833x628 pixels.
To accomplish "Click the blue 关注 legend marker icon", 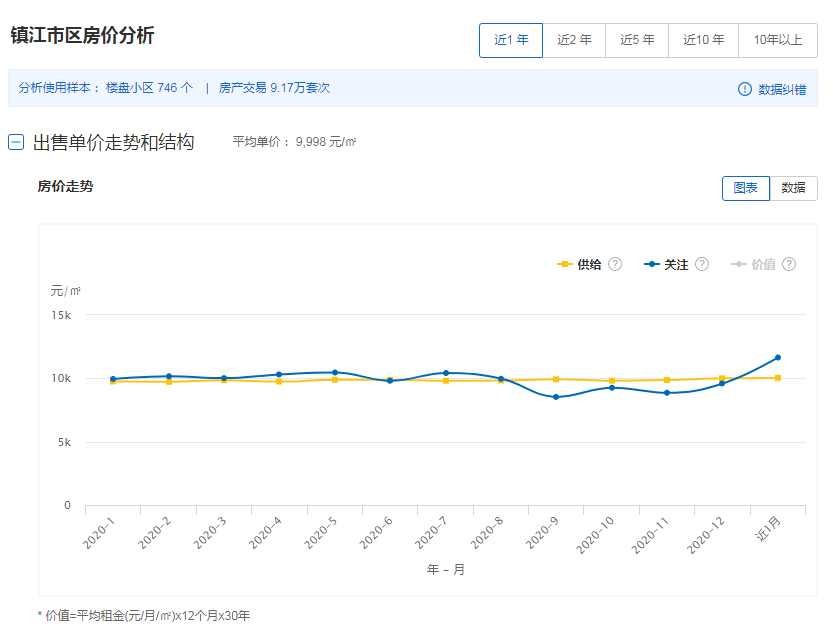I will click(652, 264).
